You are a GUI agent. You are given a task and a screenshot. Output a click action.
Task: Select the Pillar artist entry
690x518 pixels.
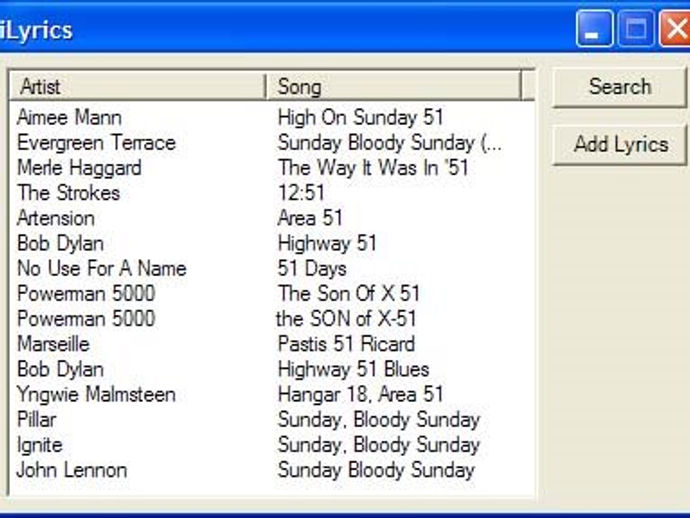[x=37, y=419]
